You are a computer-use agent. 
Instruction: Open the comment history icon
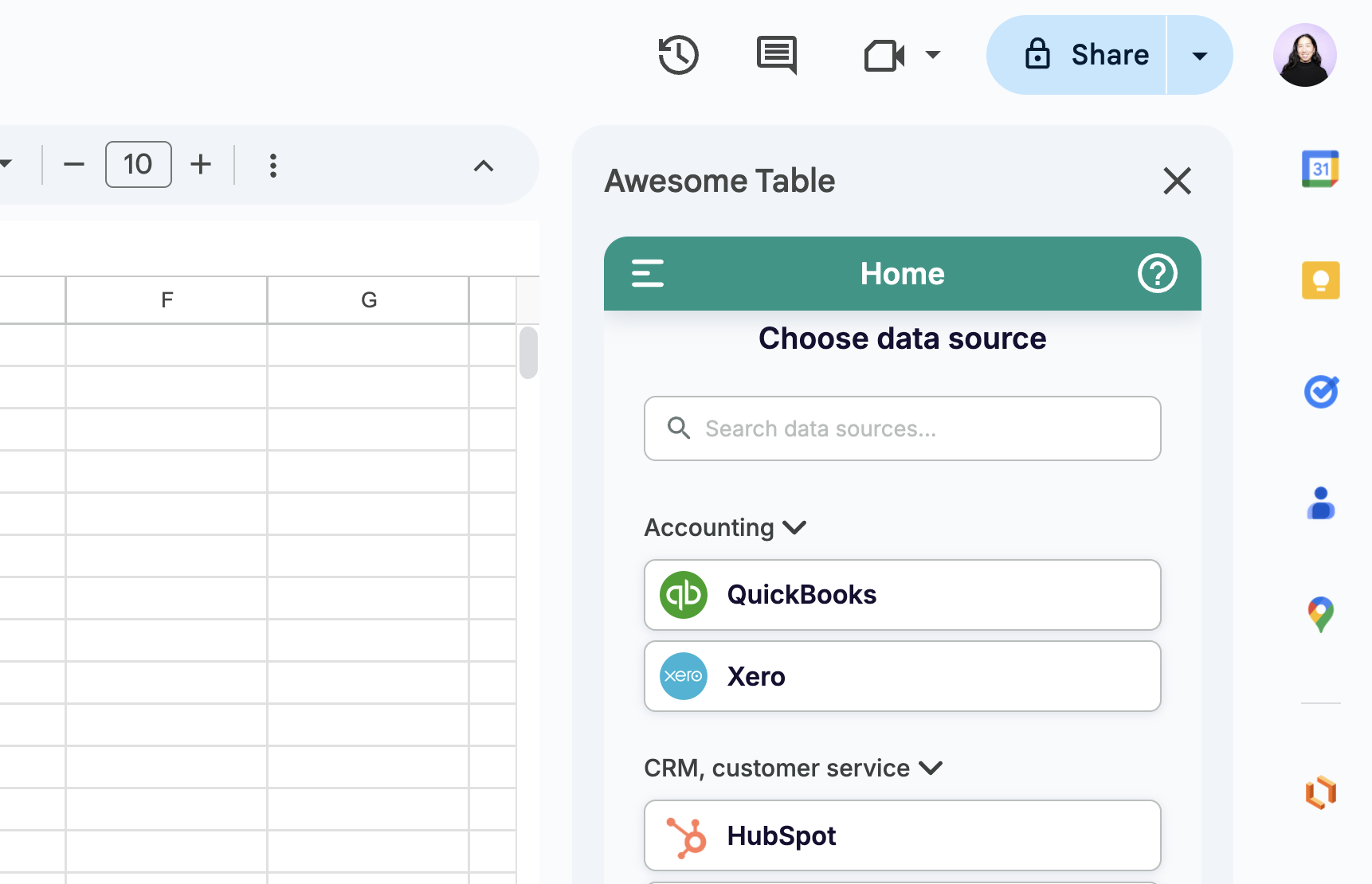pos(775,54)
